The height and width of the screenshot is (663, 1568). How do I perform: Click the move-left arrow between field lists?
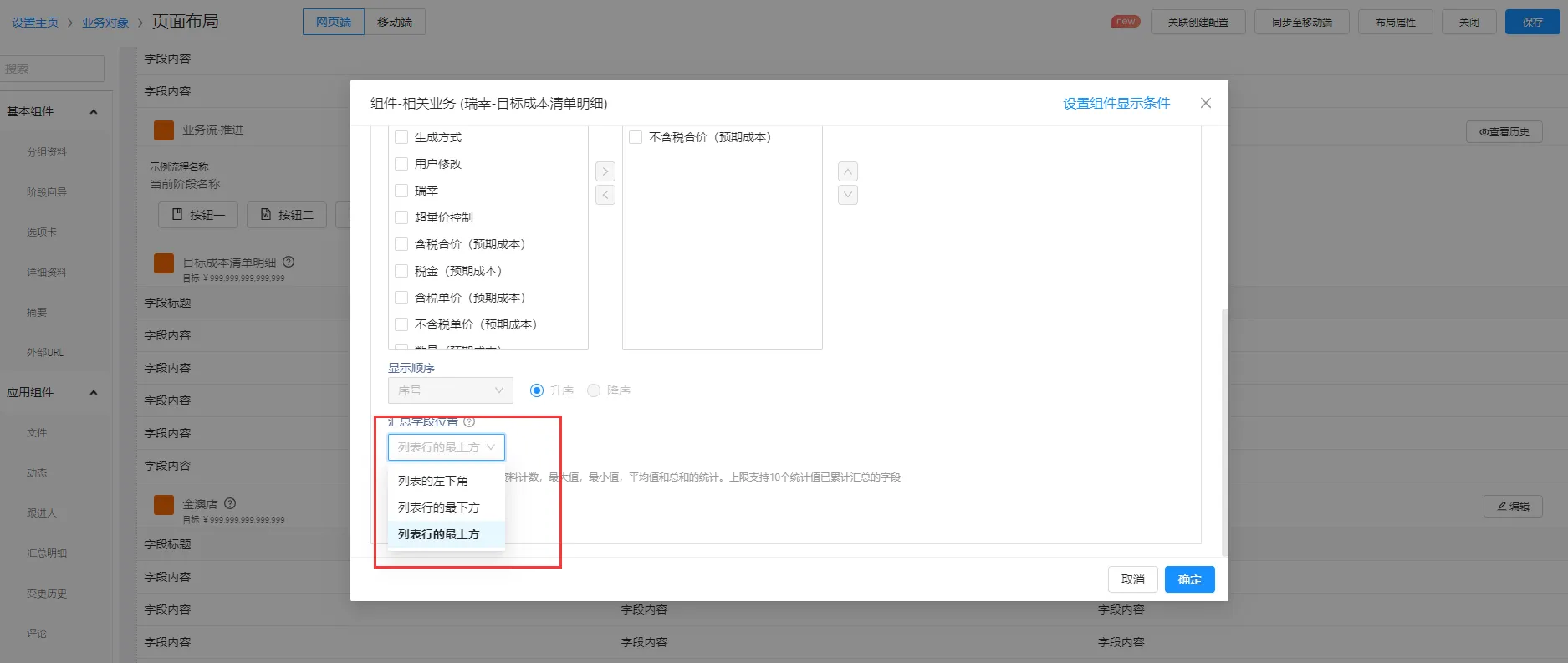click(x=605, y=195)
